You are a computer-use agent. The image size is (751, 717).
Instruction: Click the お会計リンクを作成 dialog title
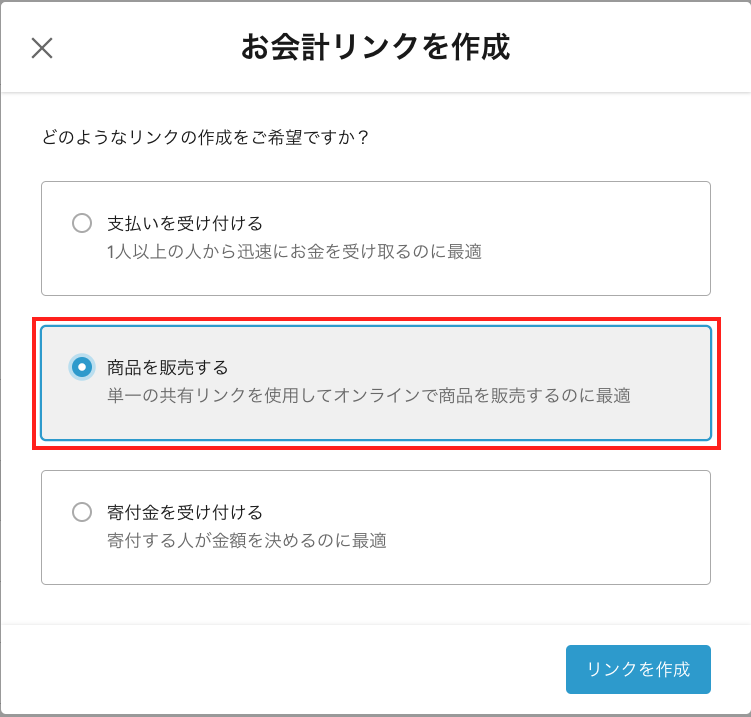pyautogui.click(x=375, y=47)
